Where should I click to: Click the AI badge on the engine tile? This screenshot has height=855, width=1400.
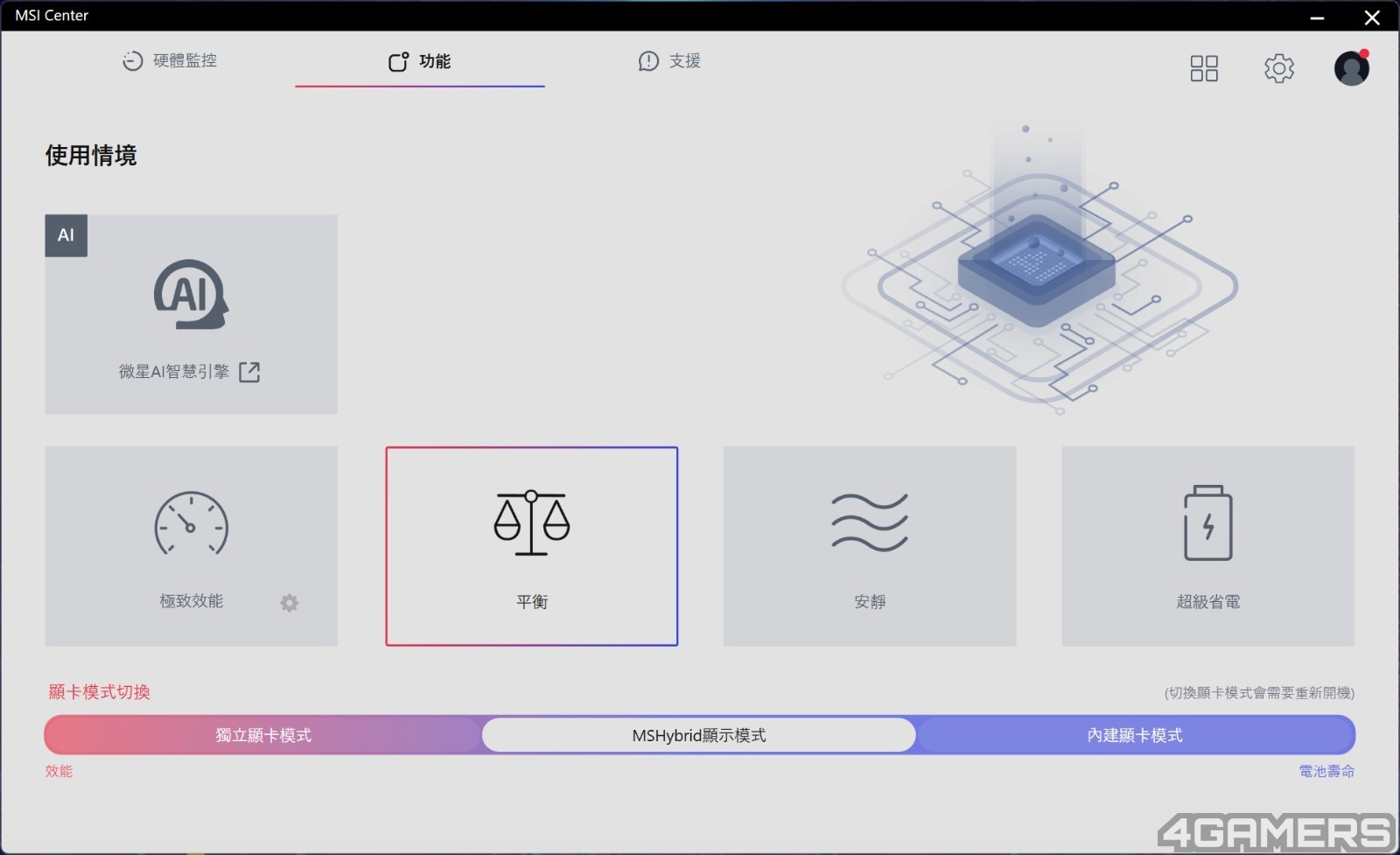(x=66, y=235)
